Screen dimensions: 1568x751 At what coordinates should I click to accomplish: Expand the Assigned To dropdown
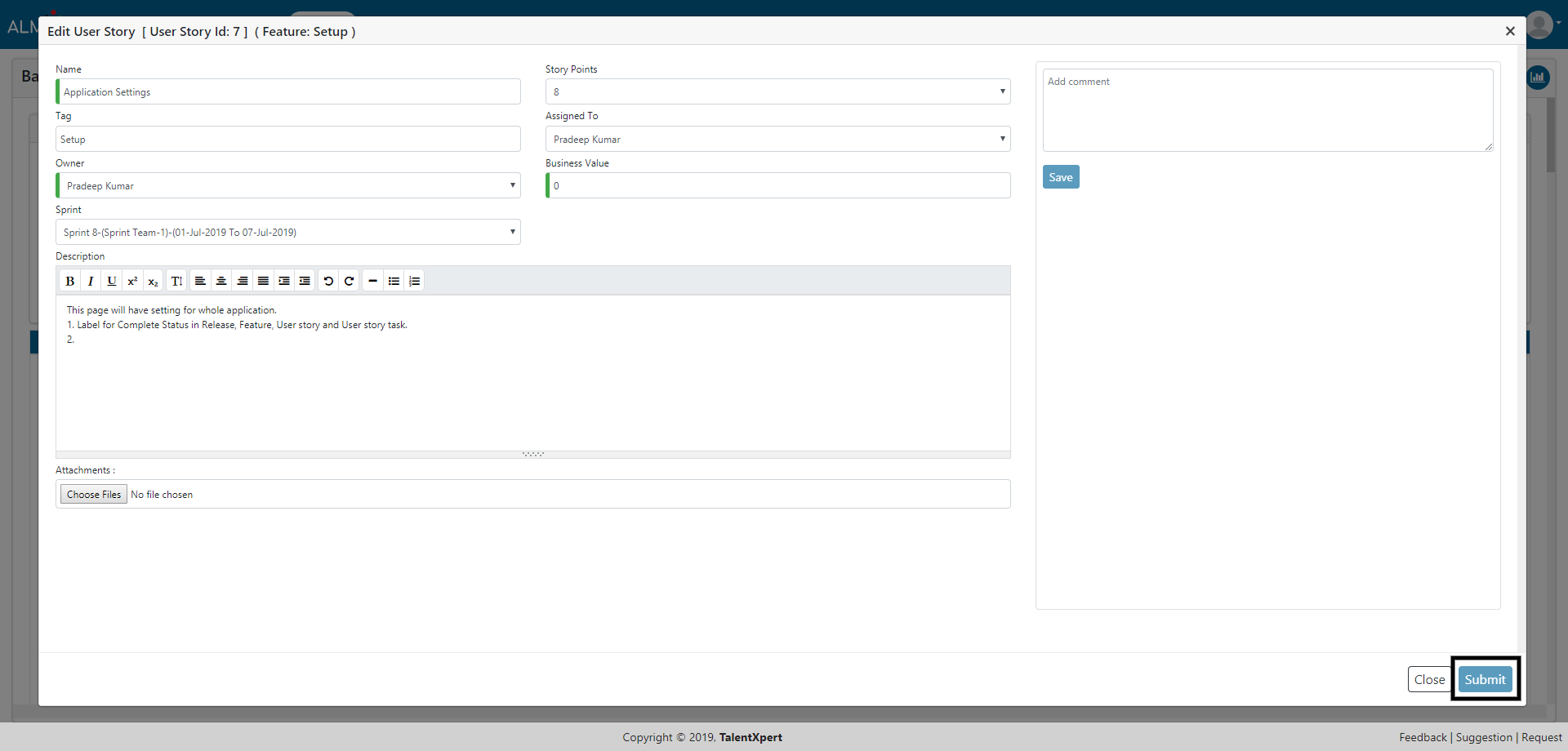coord(777,139)
